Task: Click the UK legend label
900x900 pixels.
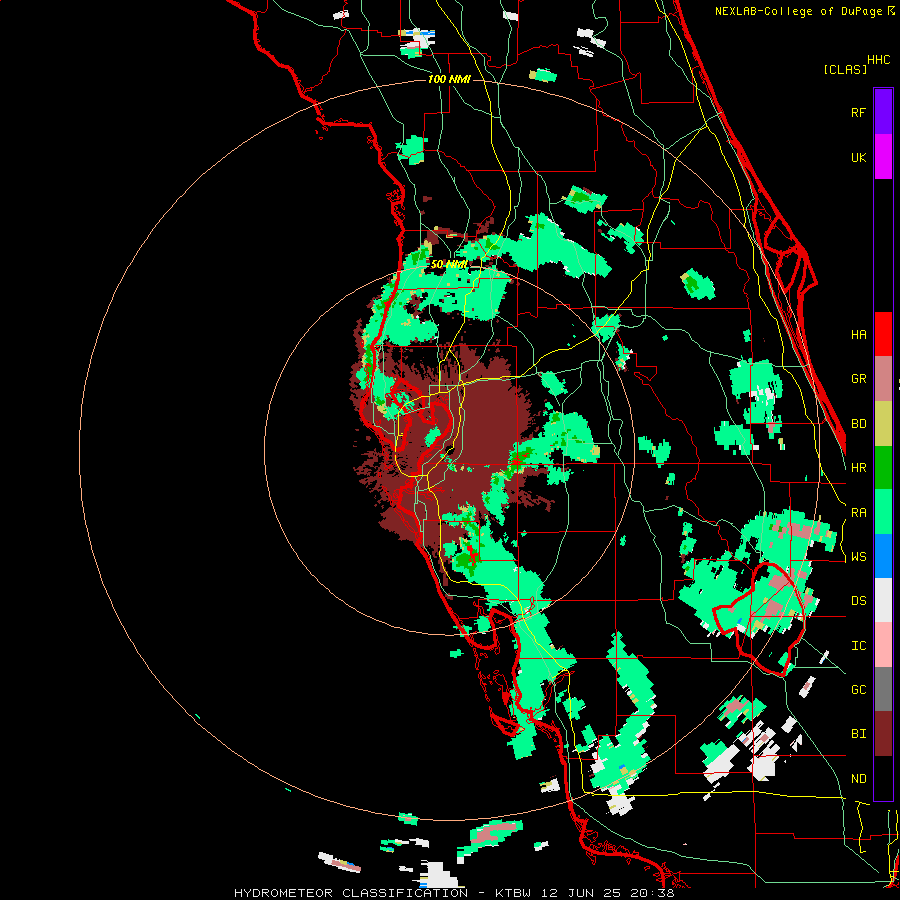Action: (x=858, y=157)
